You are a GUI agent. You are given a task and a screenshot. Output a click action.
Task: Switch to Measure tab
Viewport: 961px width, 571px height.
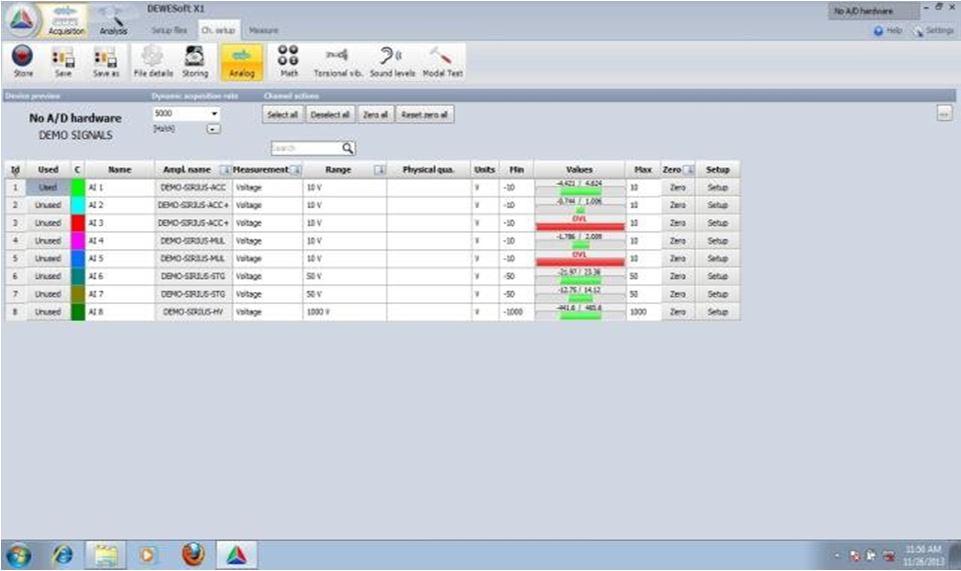tap(264, 30)
